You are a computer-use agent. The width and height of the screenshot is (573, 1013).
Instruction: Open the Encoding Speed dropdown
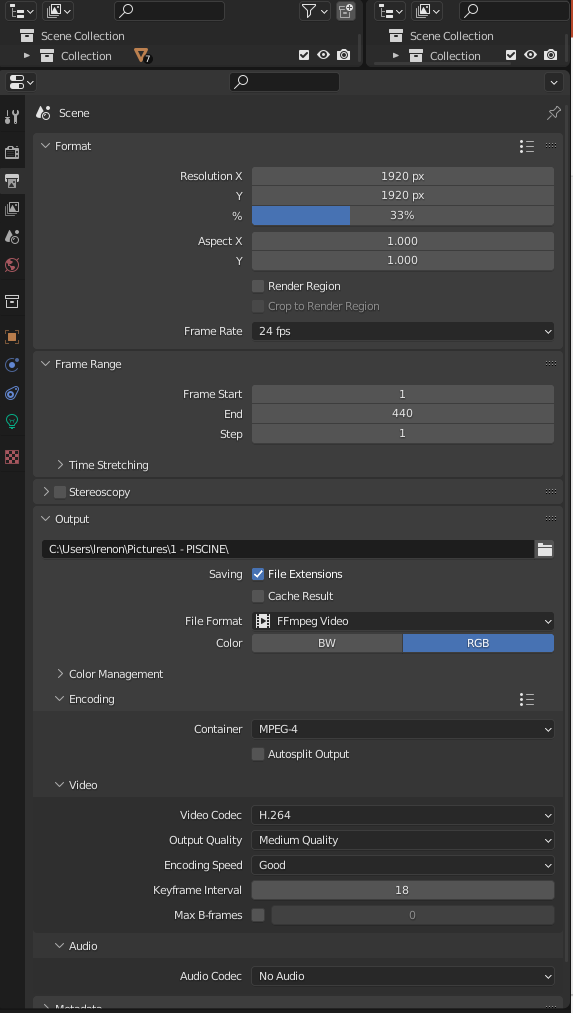point(402,865)
